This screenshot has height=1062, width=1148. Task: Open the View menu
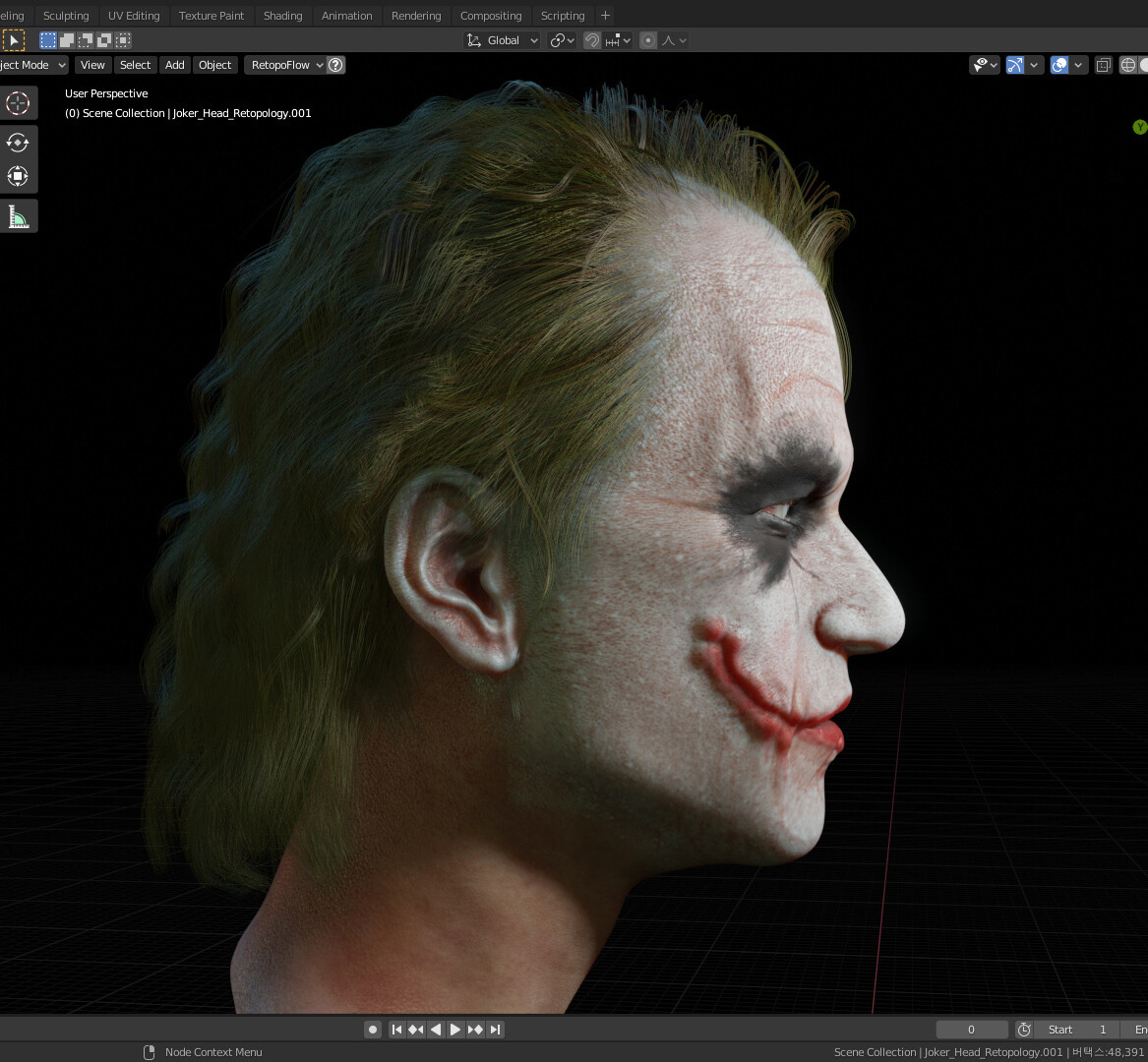tap(92, 65)
